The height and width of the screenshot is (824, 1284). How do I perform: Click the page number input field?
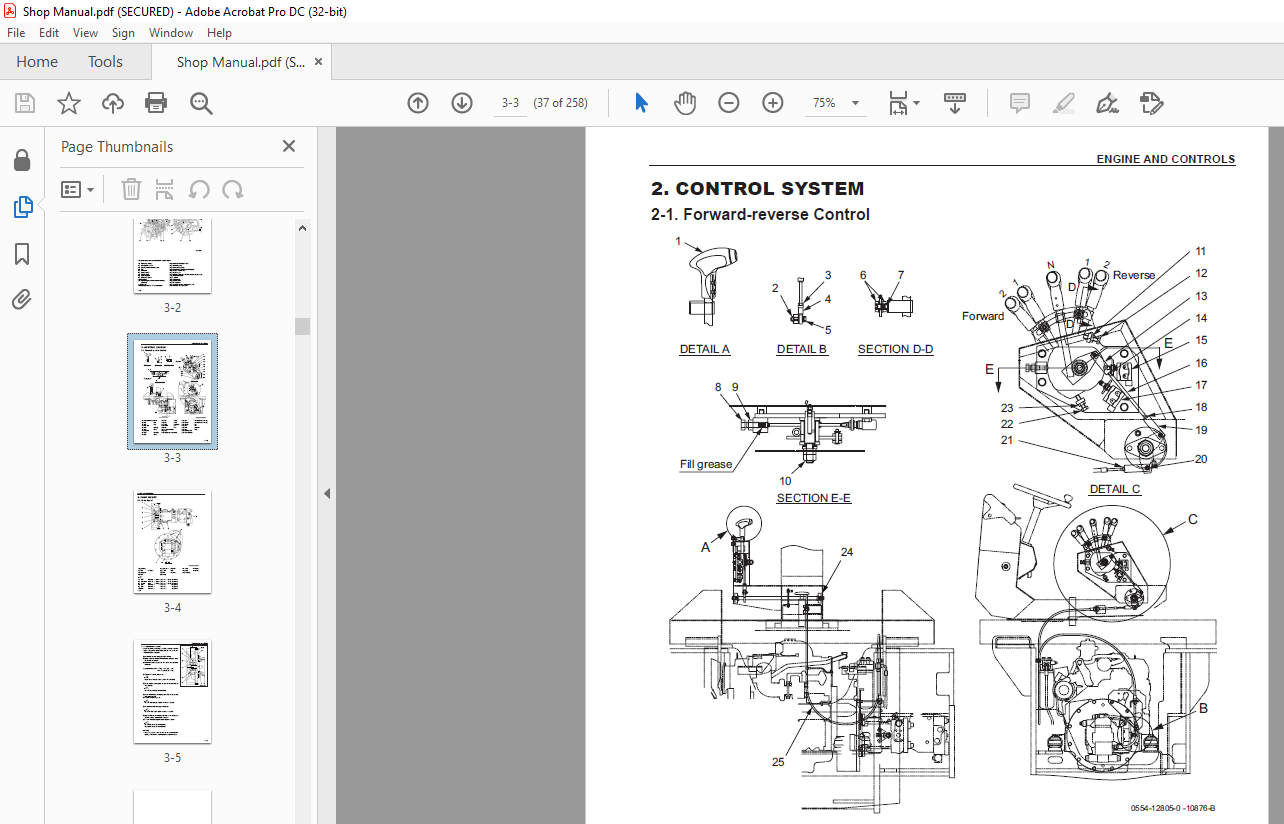tap(510, 103)
